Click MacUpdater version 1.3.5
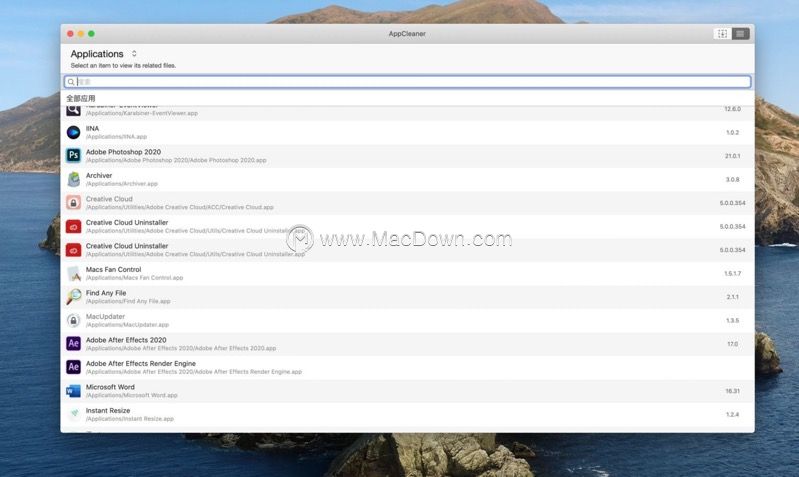The image size is (799, 477). pyautogui.click(x=732, y=321)
